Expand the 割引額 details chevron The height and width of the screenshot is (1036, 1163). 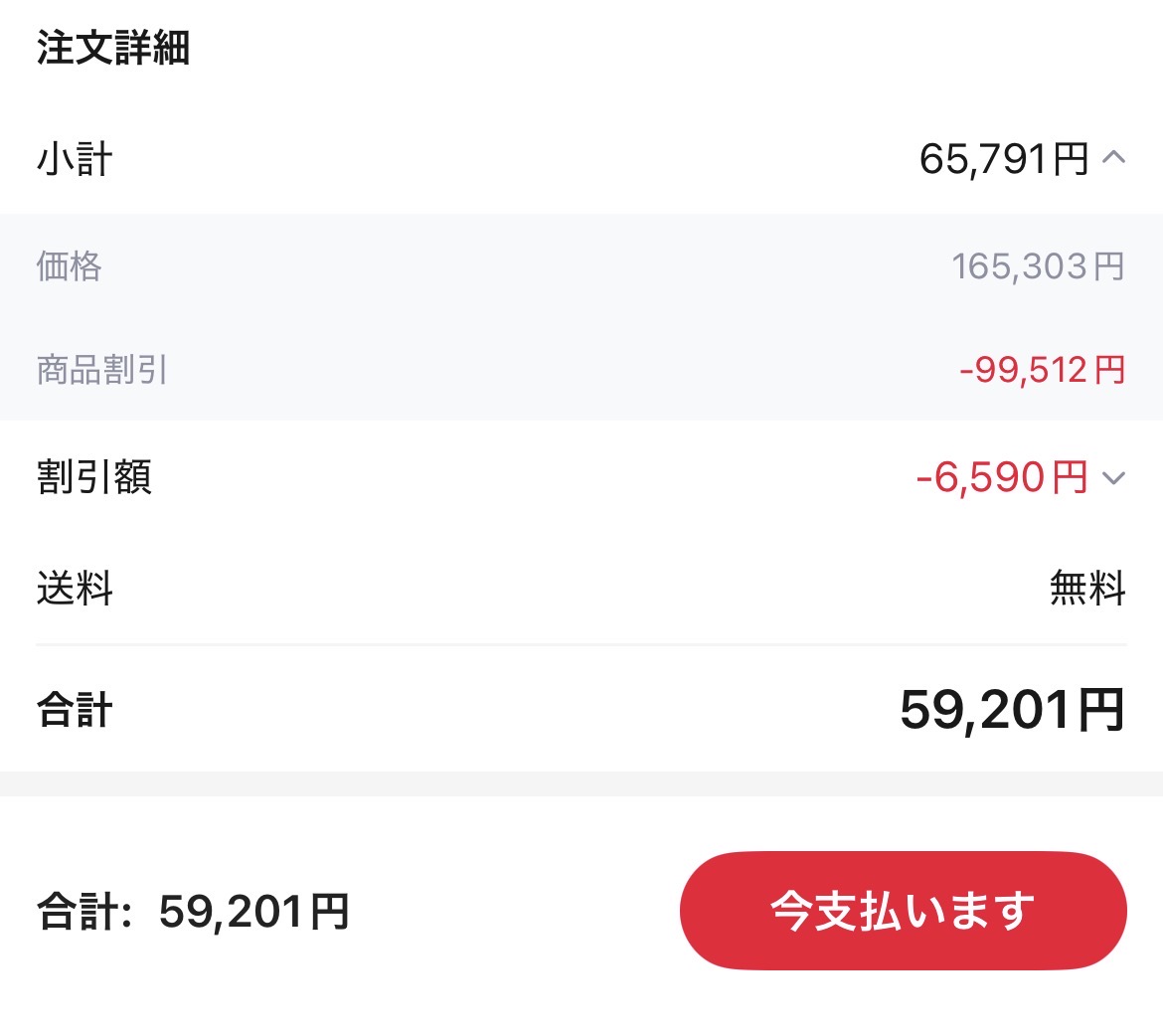(1113, 478)
